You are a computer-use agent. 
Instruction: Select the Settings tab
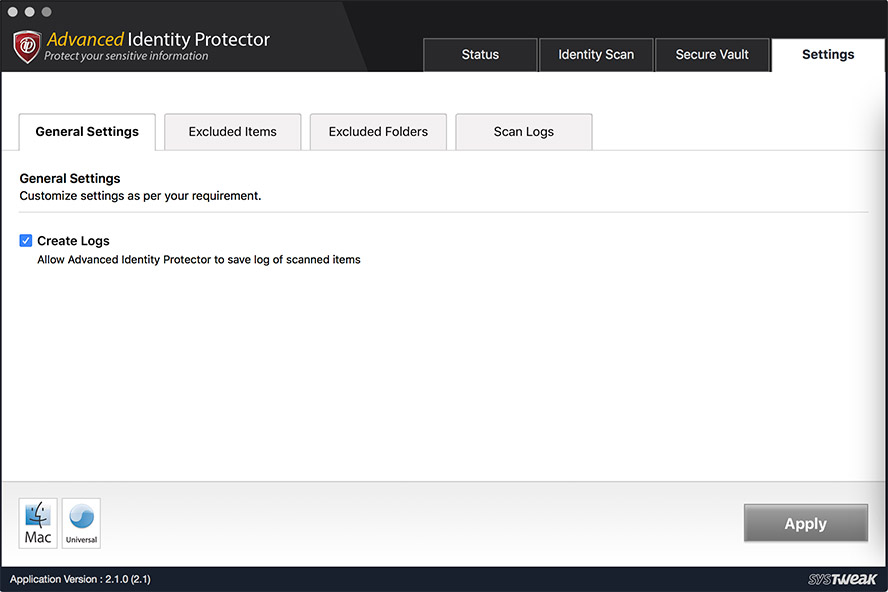(x=828, y=55)
